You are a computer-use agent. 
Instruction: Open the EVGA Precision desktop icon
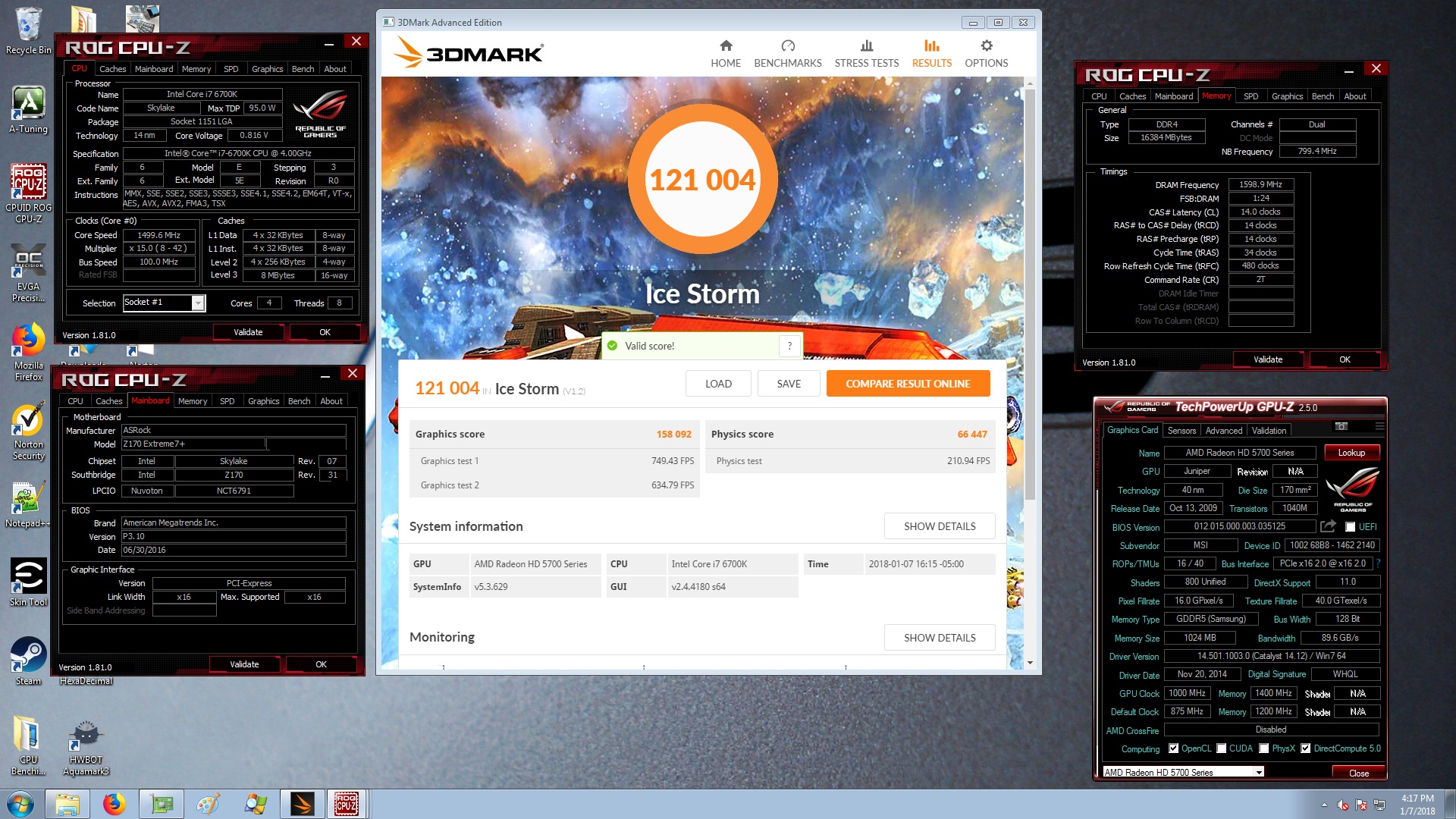coord(28,273)
